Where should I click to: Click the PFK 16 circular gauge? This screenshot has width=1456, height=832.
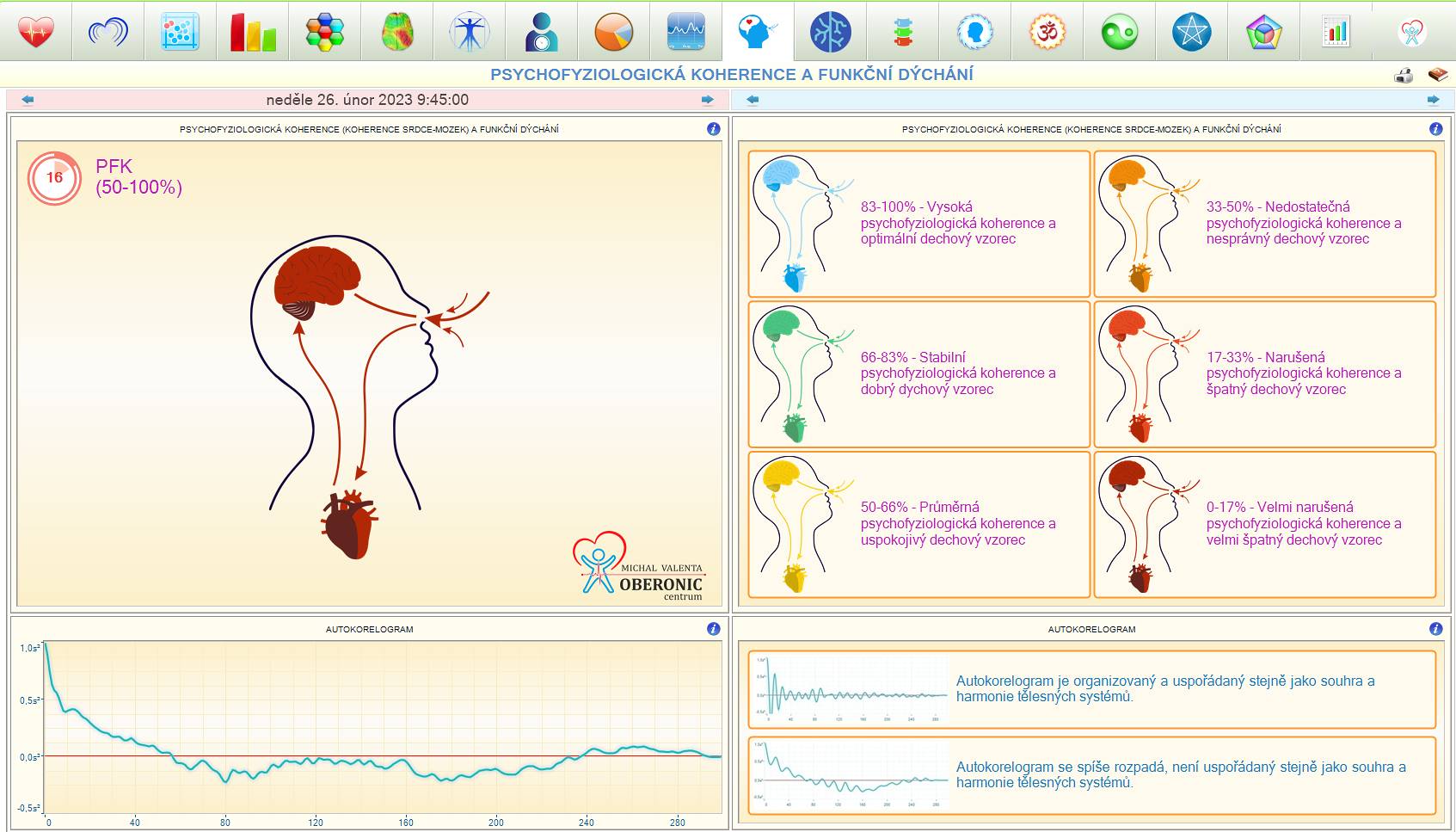coord(54,178)
